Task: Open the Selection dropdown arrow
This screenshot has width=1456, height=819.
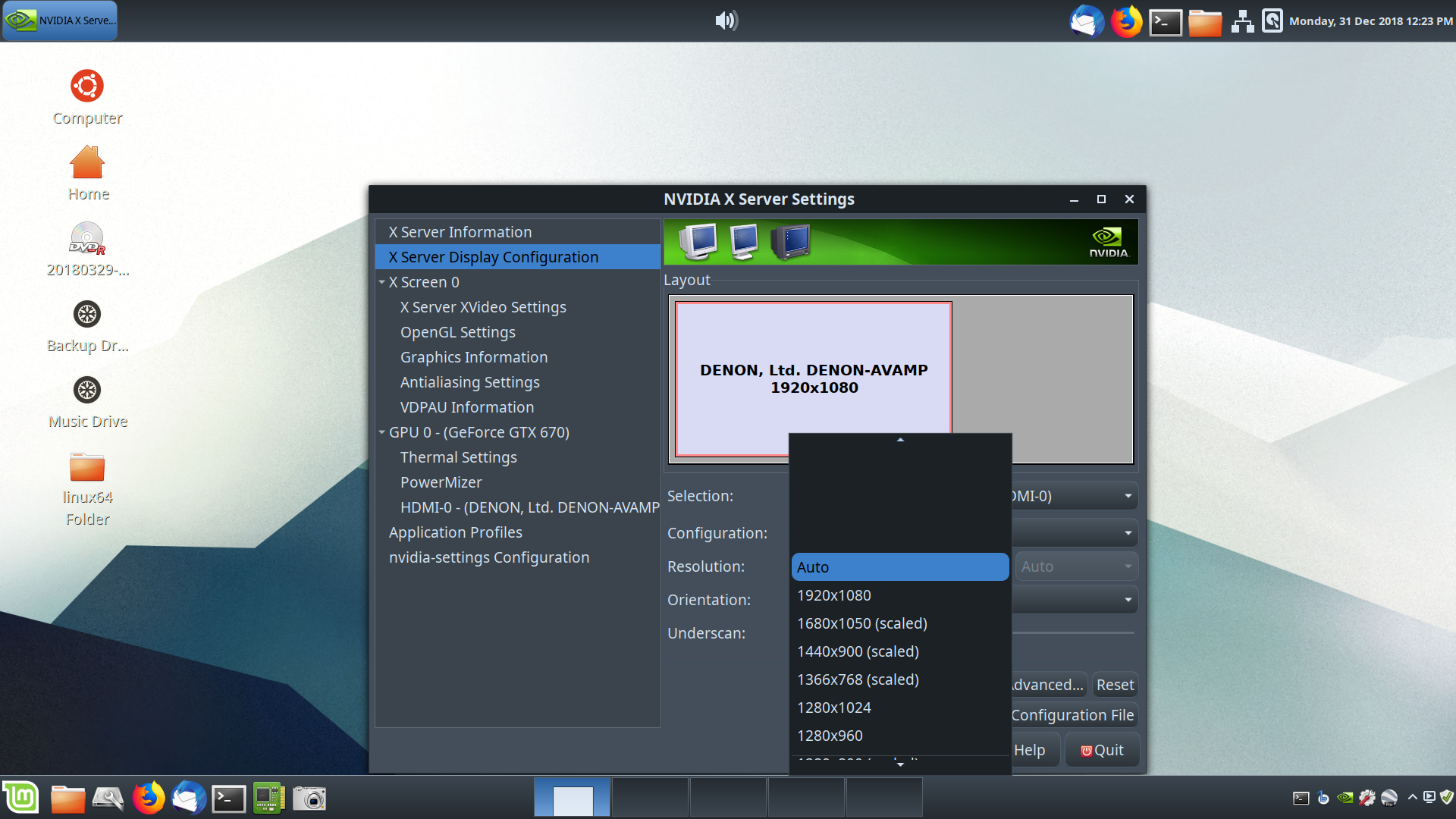Action: click(1128, 496)
